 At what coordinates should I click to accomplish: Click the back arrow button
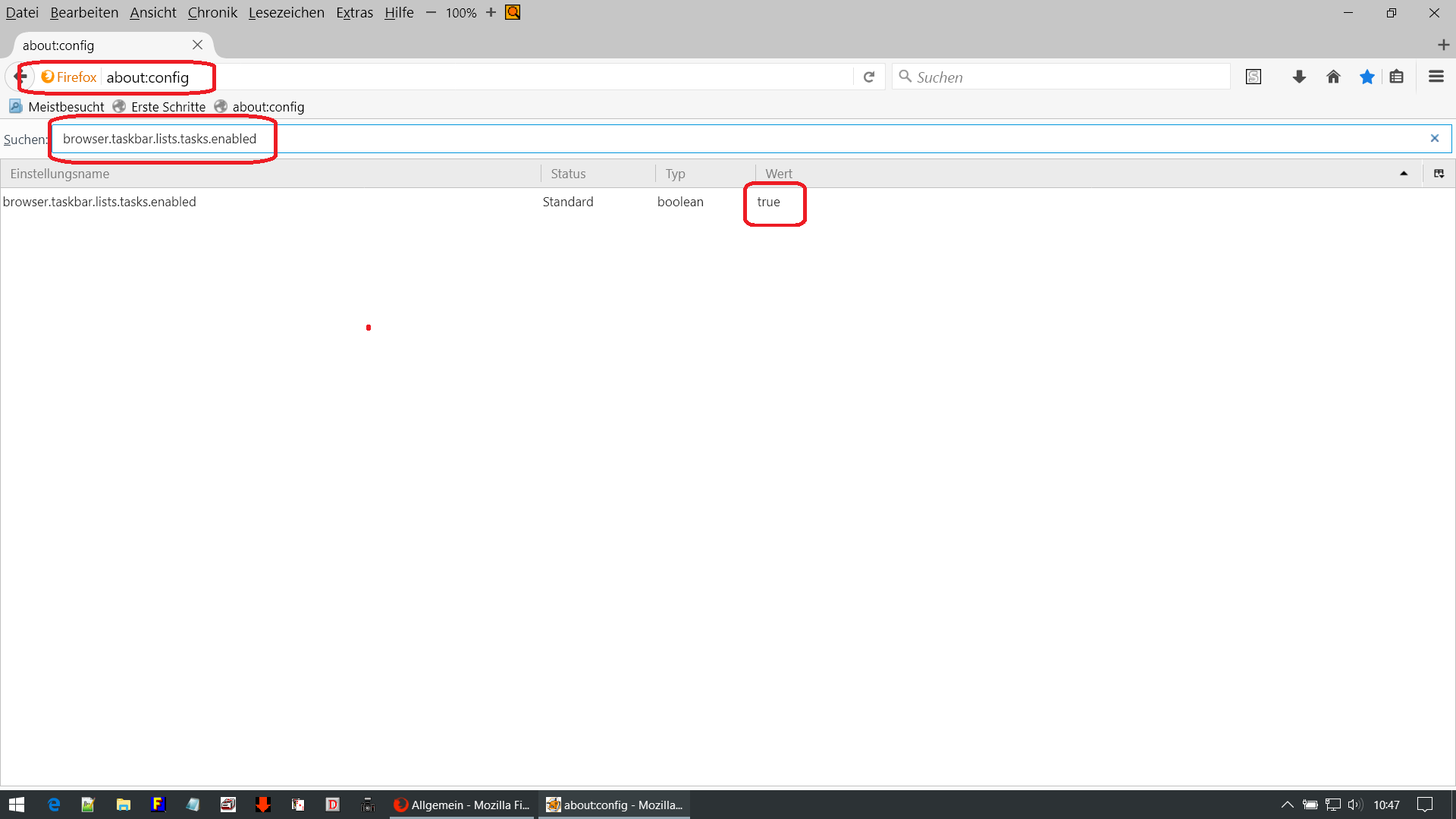coord(20,77)
